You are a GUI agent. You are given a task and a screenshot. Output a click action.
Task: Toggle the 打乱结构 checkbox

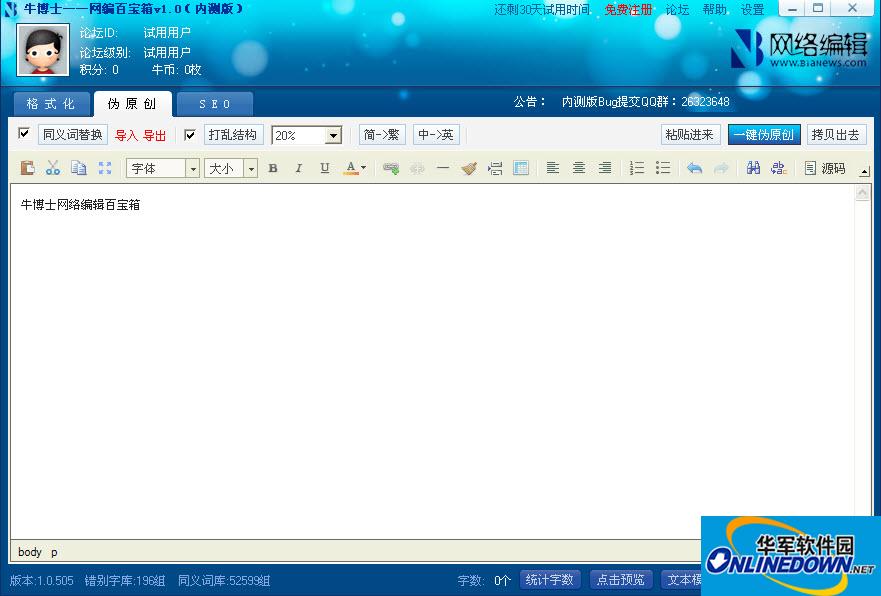tap(190, 134)
